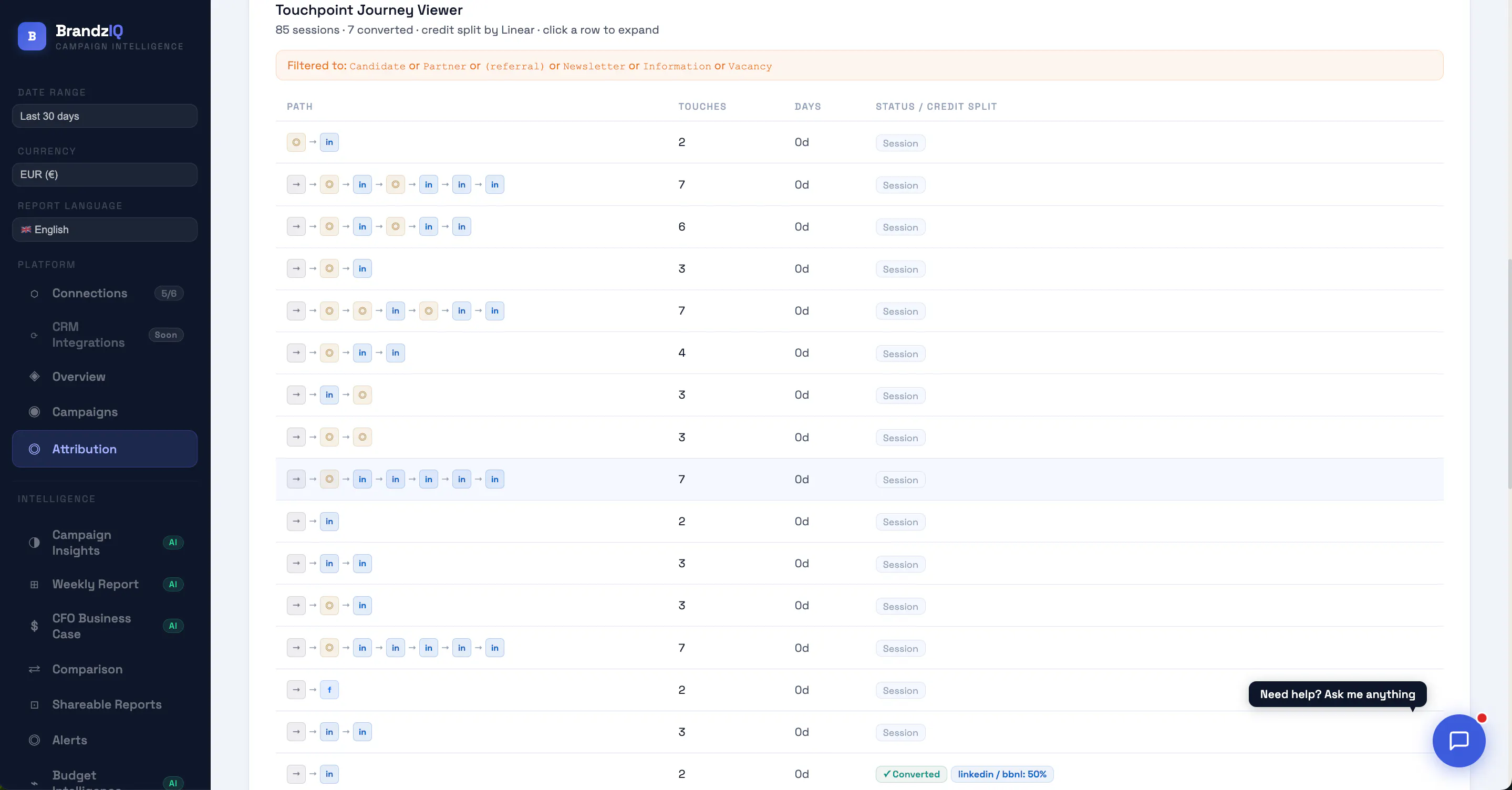Expand the 6-touch journey row
Viewport: 1512px width, 790px height.
[859, 226]
